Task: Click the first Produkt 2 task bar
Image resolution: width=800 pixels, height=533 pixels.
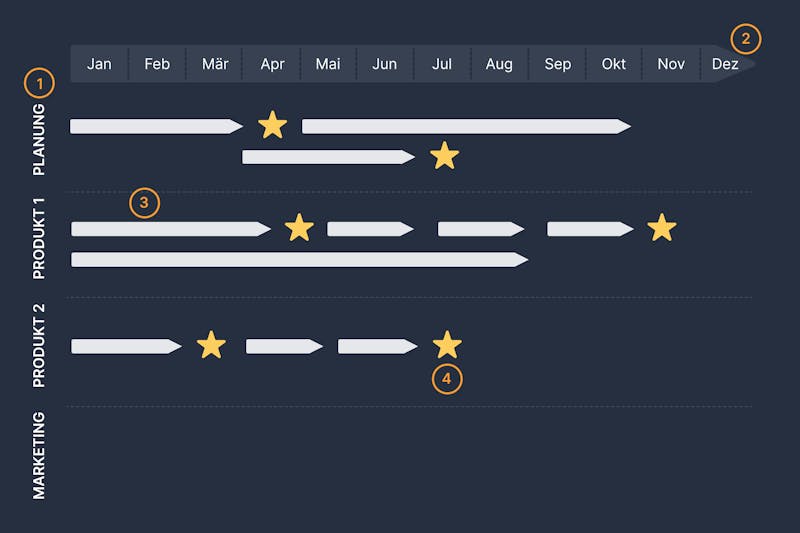Action: pos(126,346)
